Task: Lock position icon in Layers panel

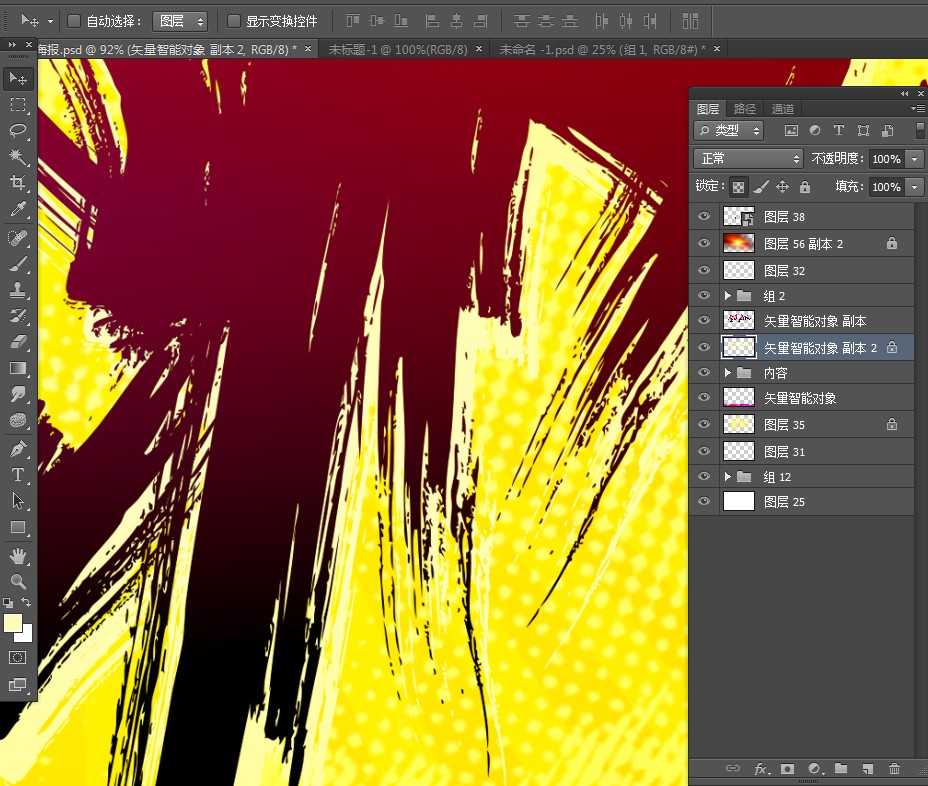Action: 782,188
